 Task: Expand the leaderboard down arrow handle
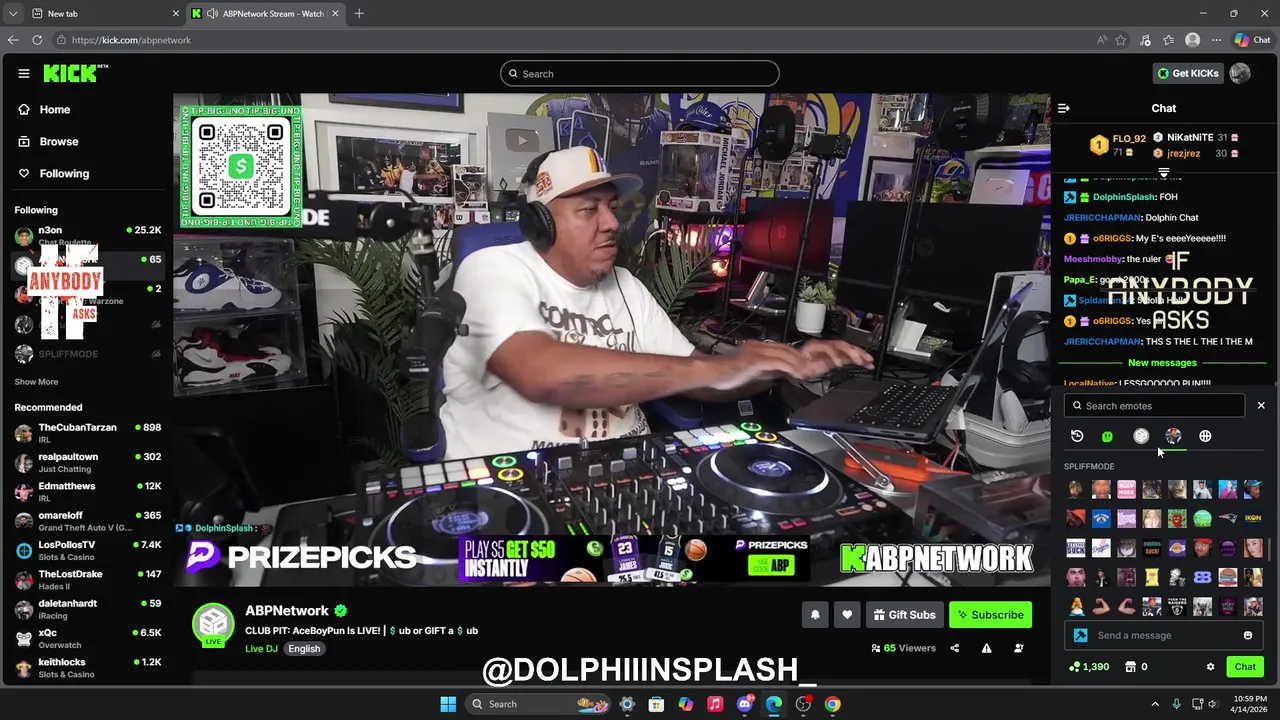[x=1163, y=173]
